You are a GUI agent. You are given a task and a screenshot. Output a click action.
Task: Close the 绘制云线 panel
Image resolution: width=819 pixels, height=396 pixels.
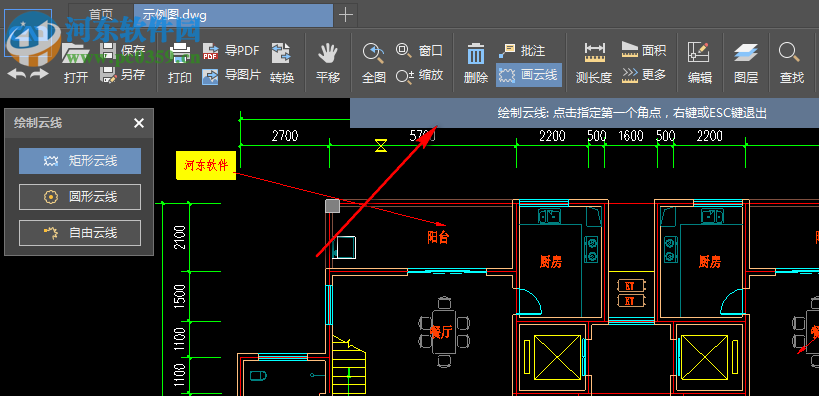click(x=138, y=123)
